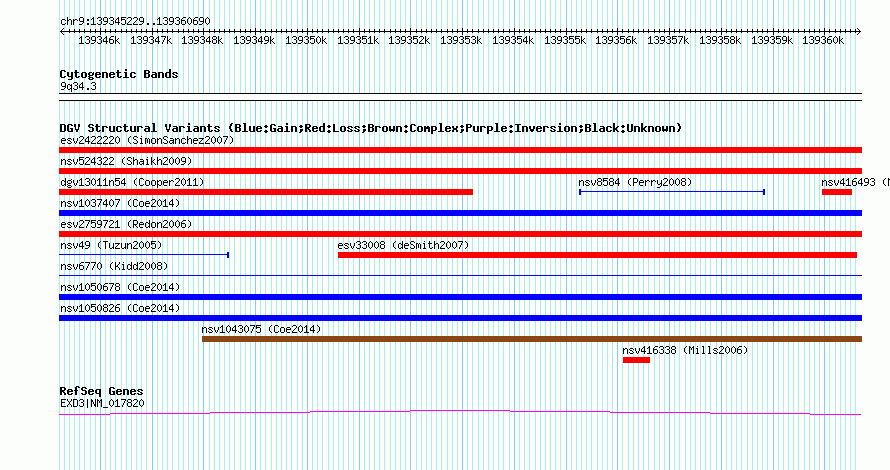Click the nsv416338 (Mills2006) small red bar

pyautogui.click(x=636, y=360)
